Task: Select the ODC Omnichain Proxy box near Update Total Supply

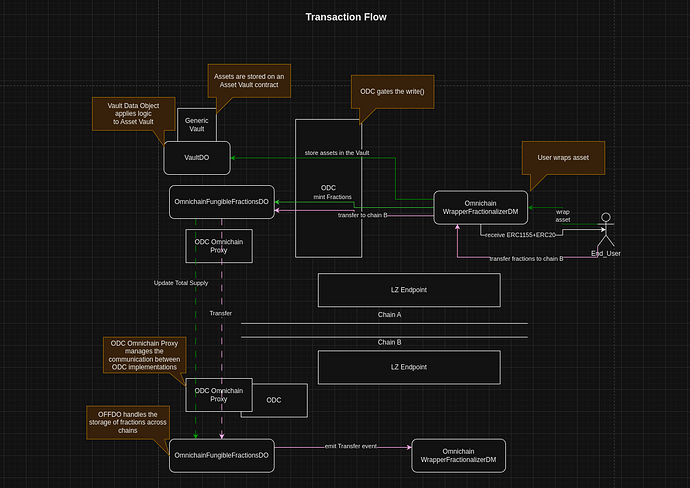Action: pyautogui.click(x=219, y=246)
